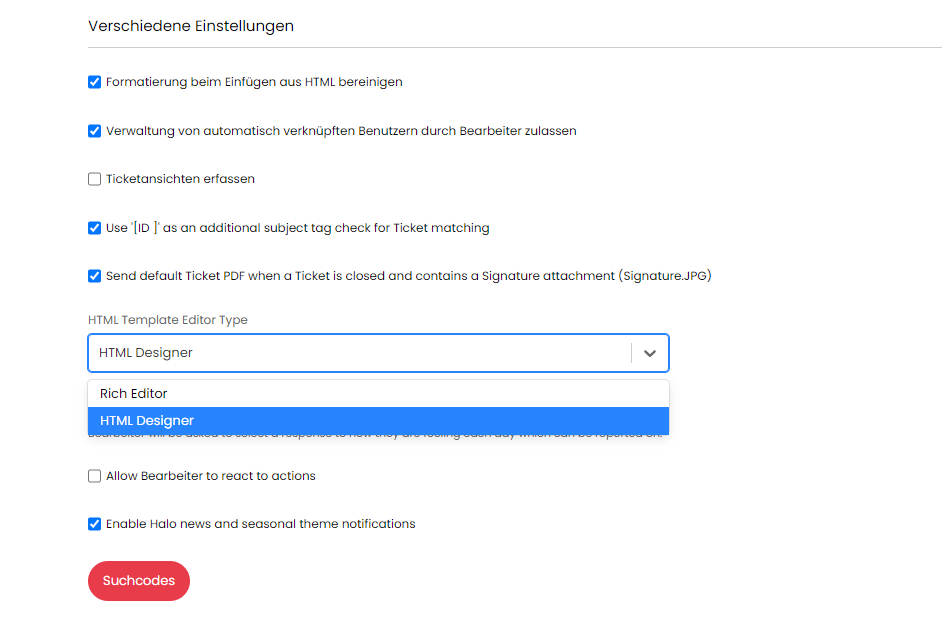Open the HTML Template Editor Type combo box
942x635 pixels.
pyautogui.click(x=360, y=353)
